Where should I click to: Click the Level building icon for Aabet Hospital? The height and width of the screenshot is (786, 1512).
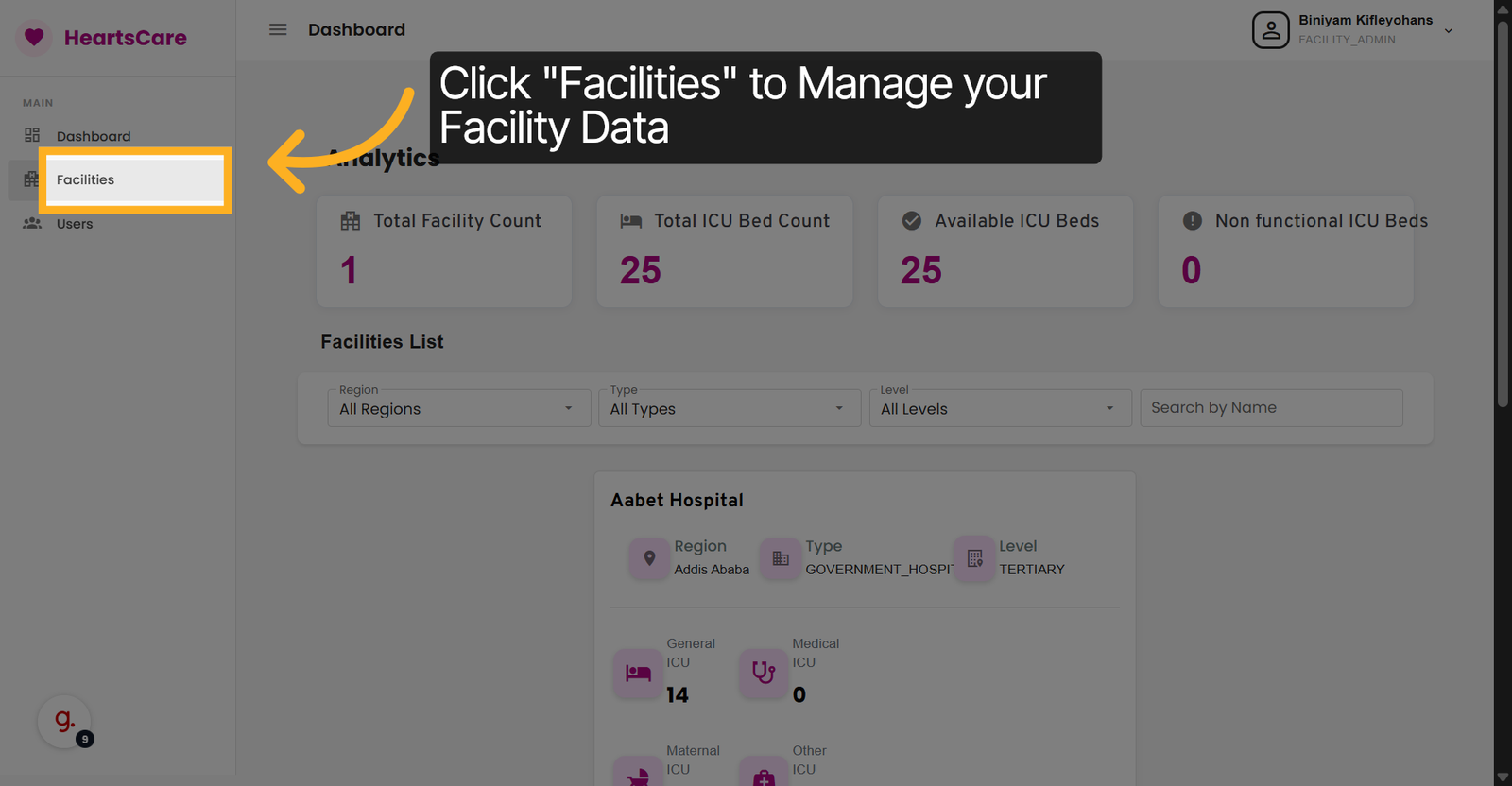pyautogui.click(x=974, y=558)
